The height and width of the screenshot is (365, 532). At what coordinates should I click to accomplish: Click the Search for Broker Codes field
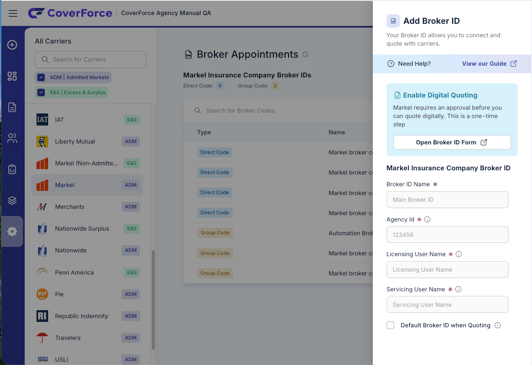pyautogui.click(x=278, y=111)
